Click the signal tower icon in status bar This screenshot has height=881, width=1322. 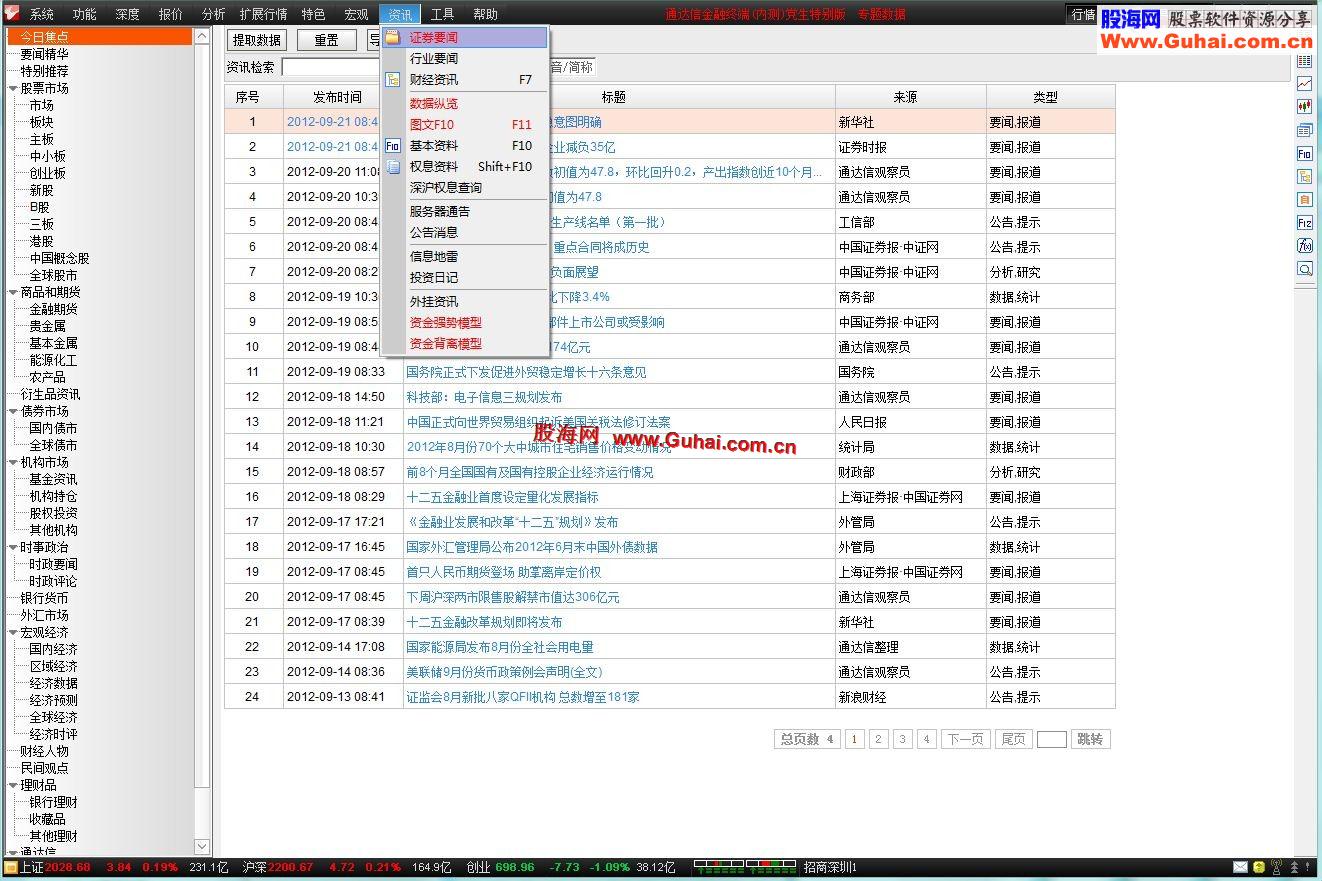click(x=1277, y=867)
